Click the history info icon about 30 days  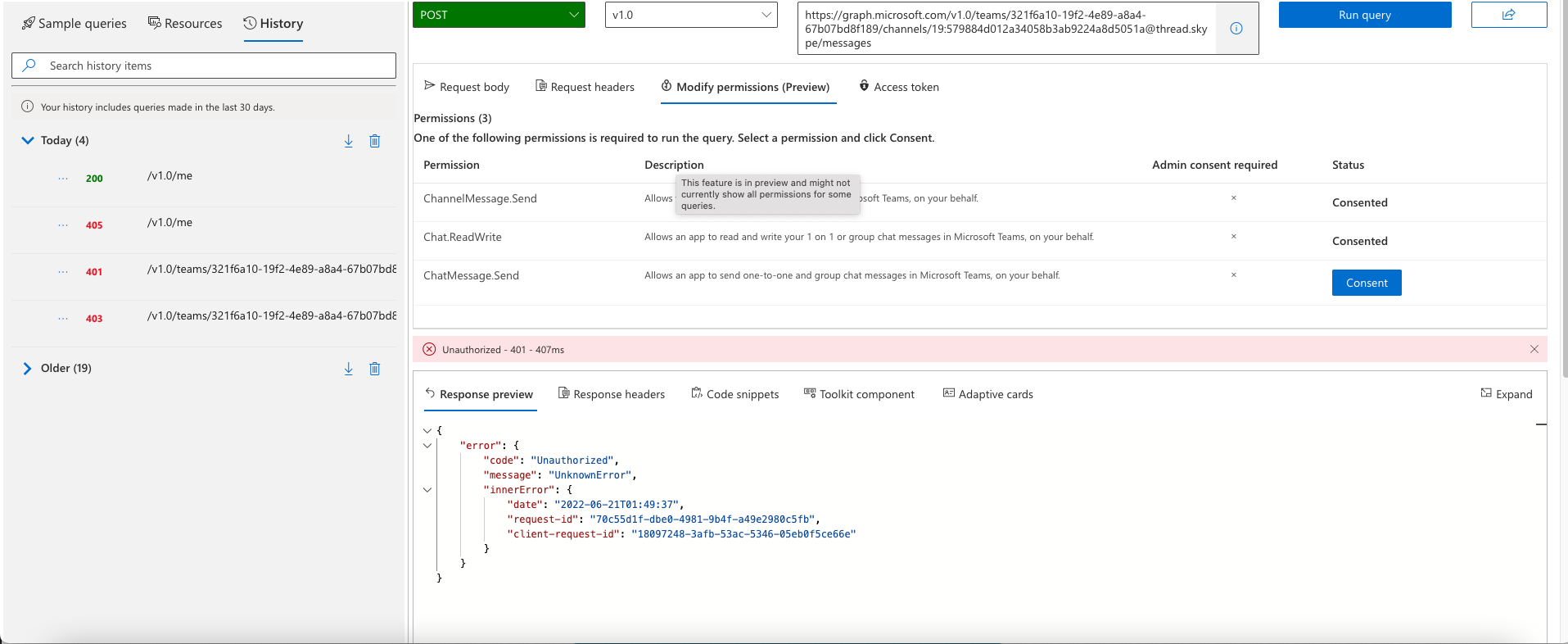point(27,107)
